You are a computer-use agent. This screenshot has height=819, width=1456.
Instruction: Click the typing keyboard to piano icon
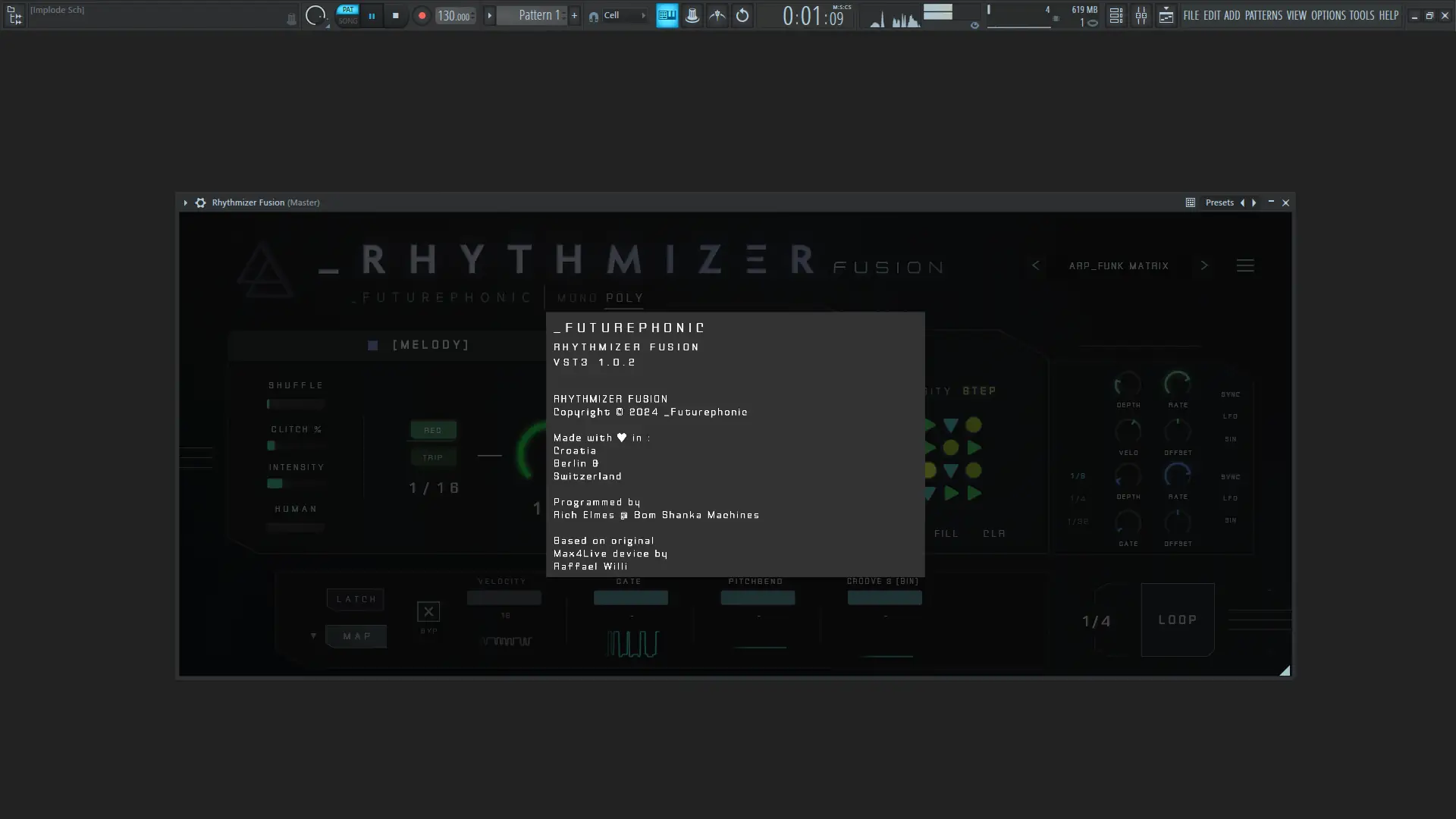click(667, 16)
